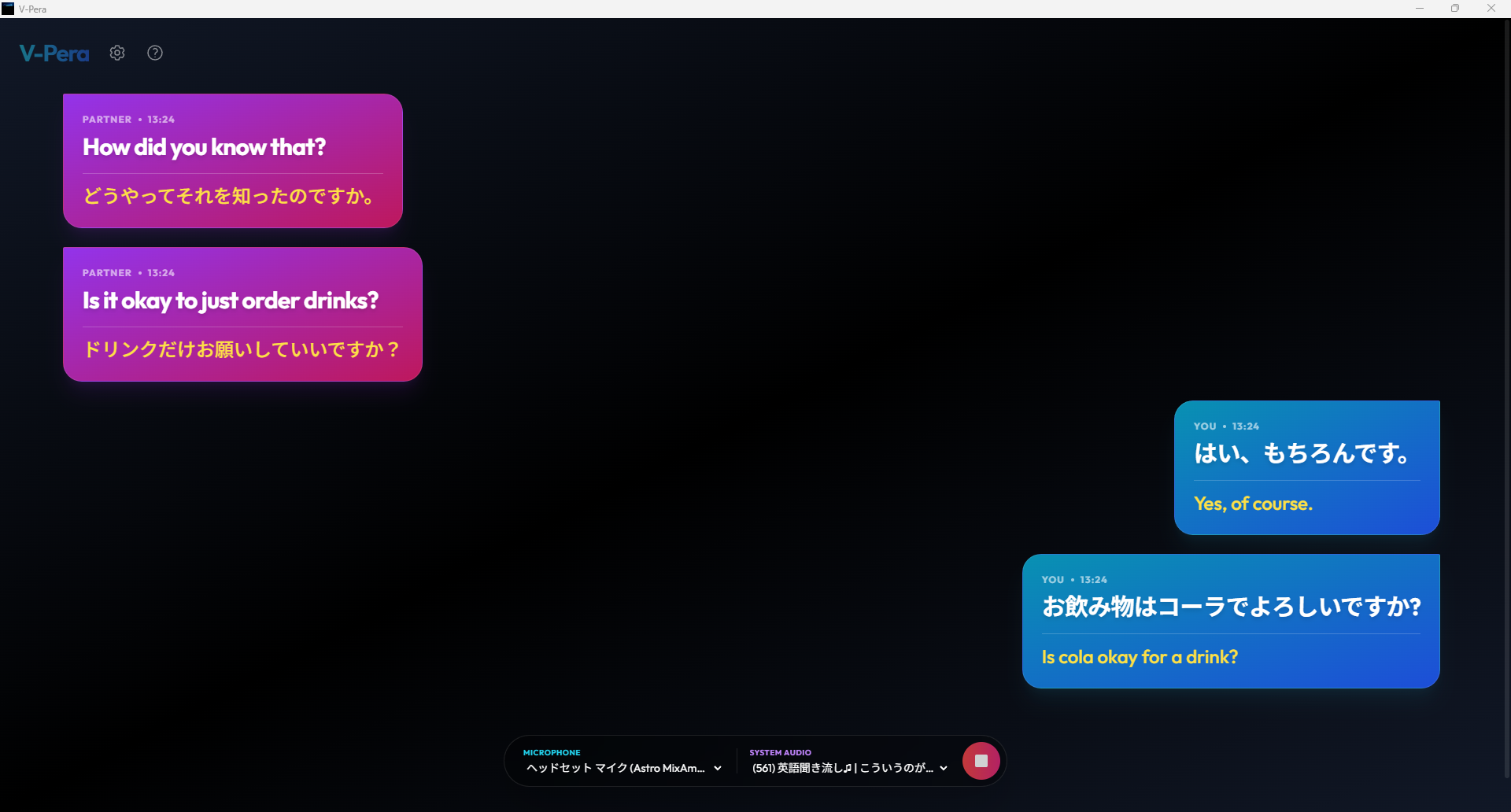The height and width of the screenshot is (812, 1511).
Task: Click the "ドリンクだけお願いしていいですか？" translation
Action: (242, 349)
